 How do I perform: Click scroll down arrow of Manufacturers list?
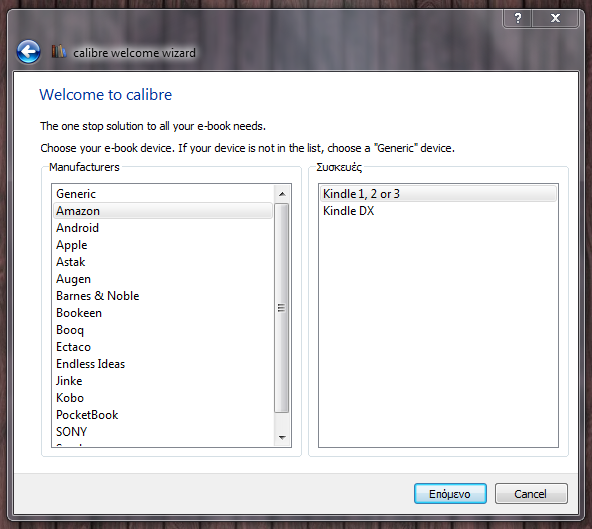click(282, 438)
